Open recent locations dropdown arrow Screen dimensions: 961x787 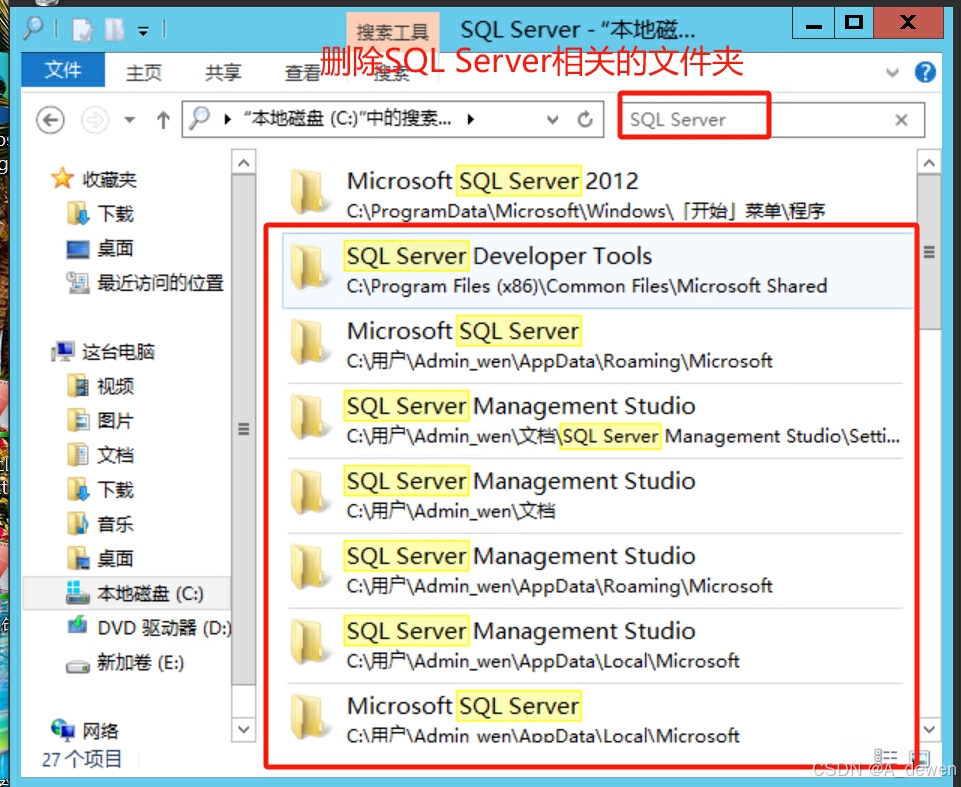click(x=129, y=120)
